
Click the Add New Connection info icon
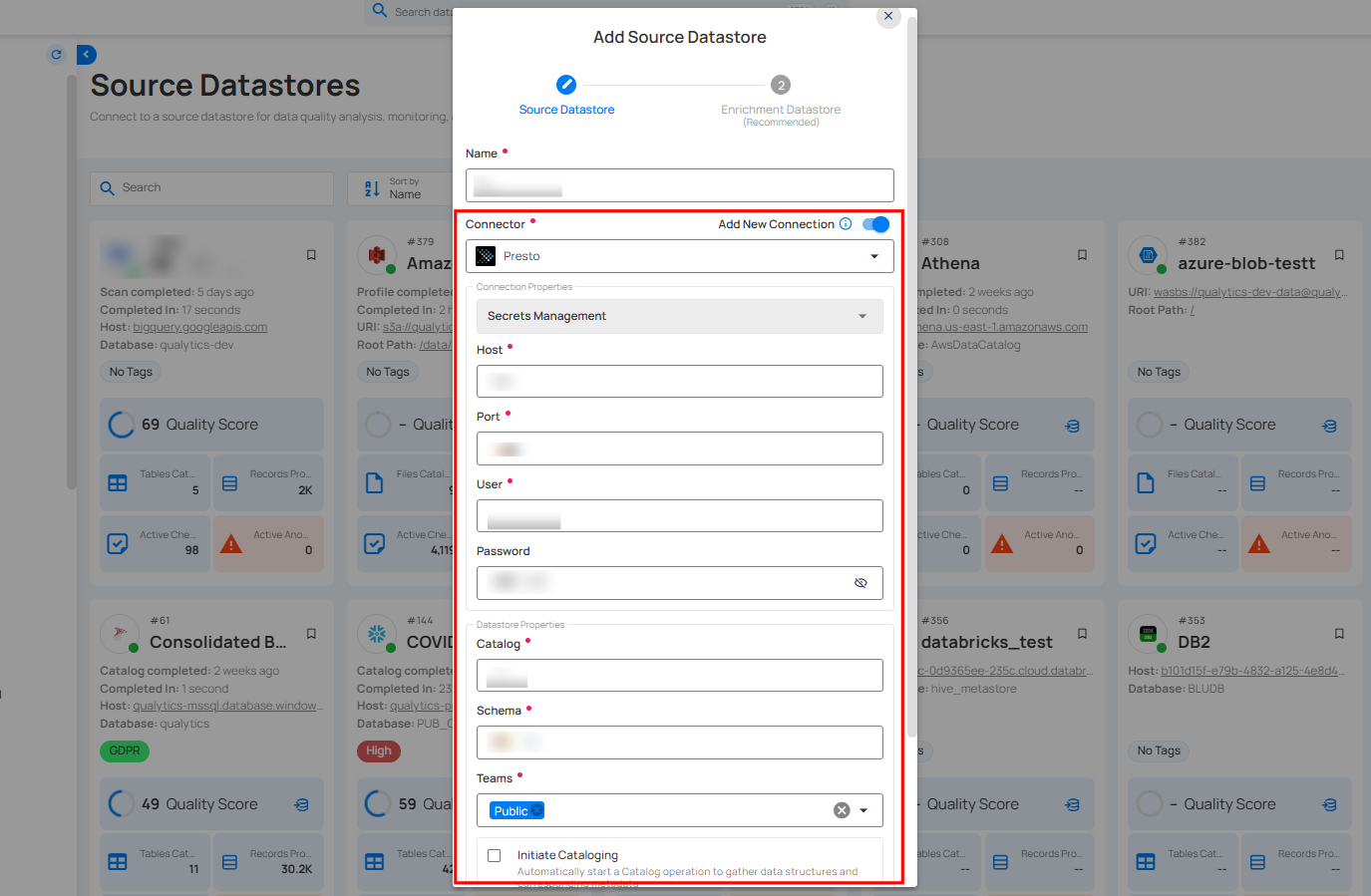coord(846,224)
